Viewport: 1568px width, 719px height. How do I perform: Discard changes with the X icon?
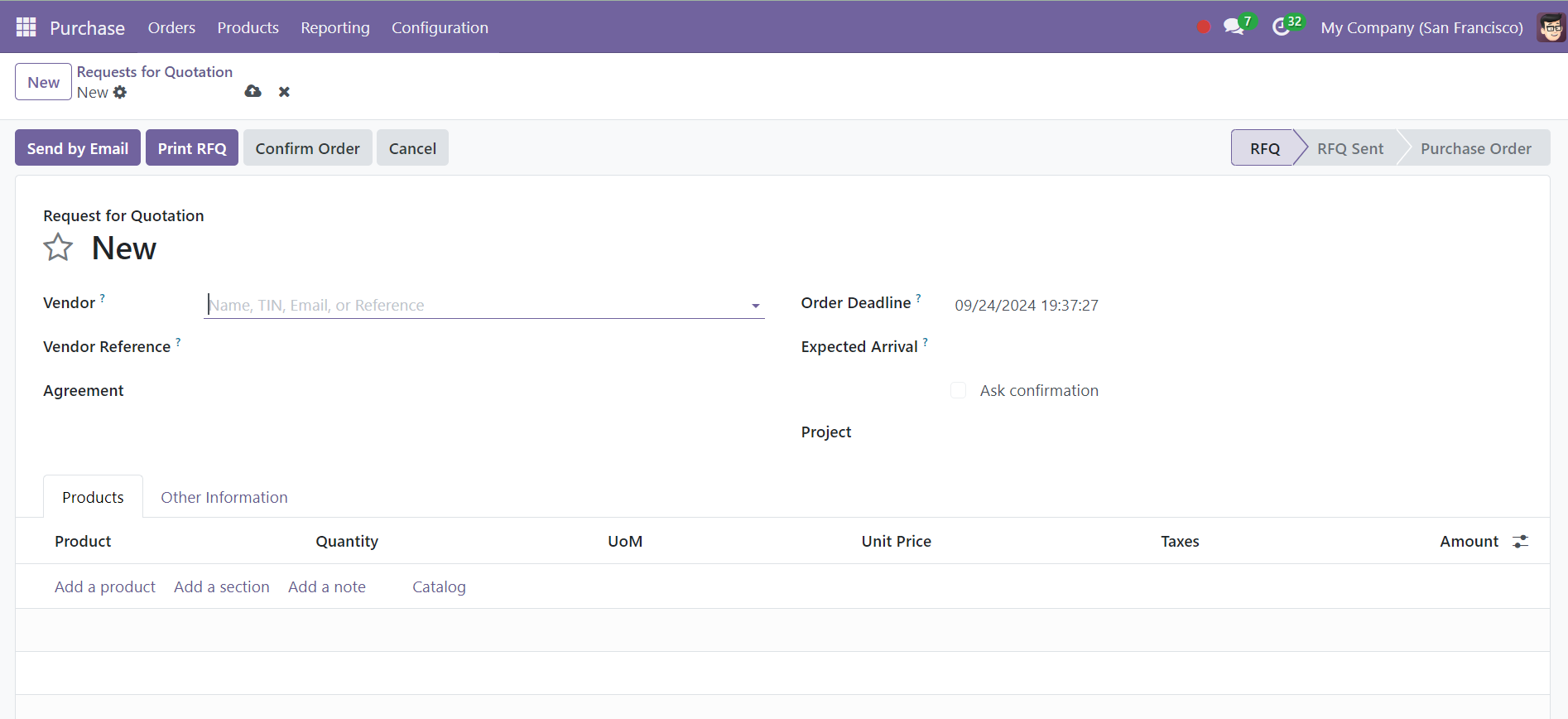point(284,92)
